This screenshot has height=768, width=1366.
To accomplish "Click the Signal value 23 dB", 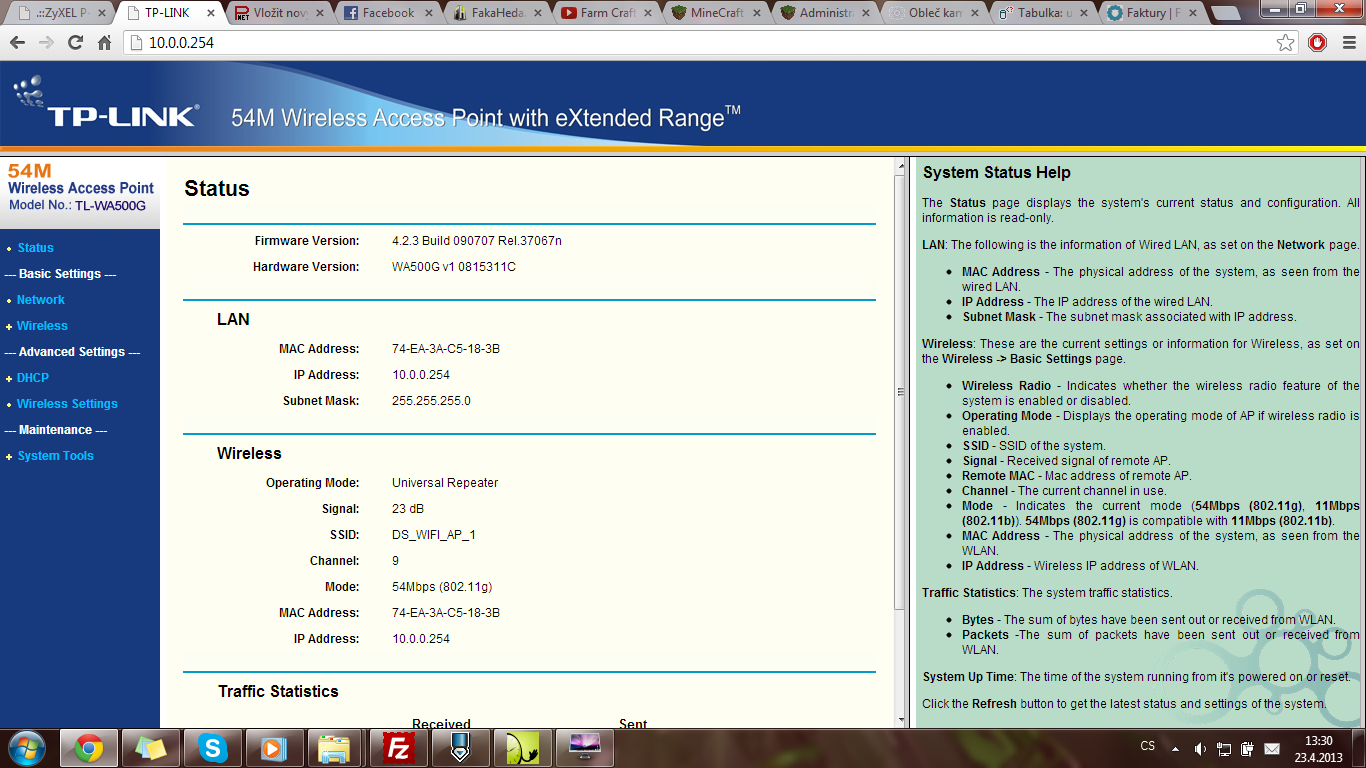I will point(408,509).
